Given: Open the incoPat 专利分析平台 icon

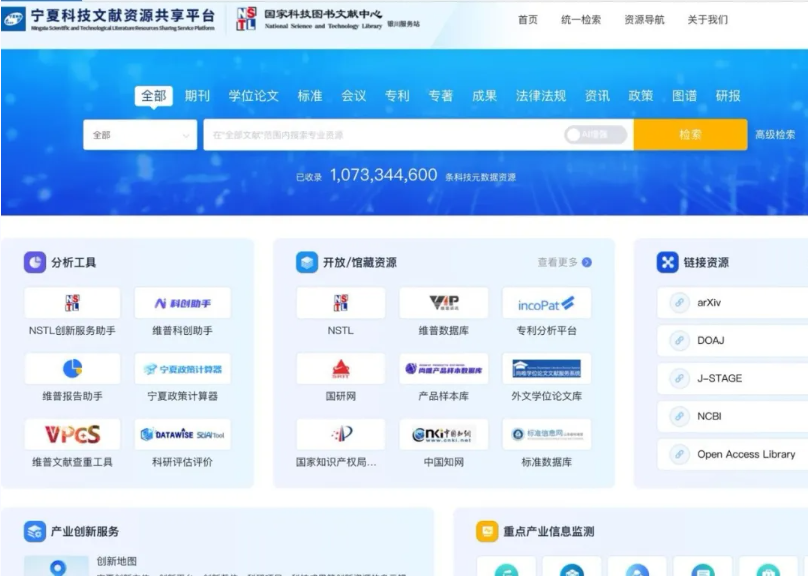Looking at the screenshot, I should pyautogui.click(x=546, y=303).
